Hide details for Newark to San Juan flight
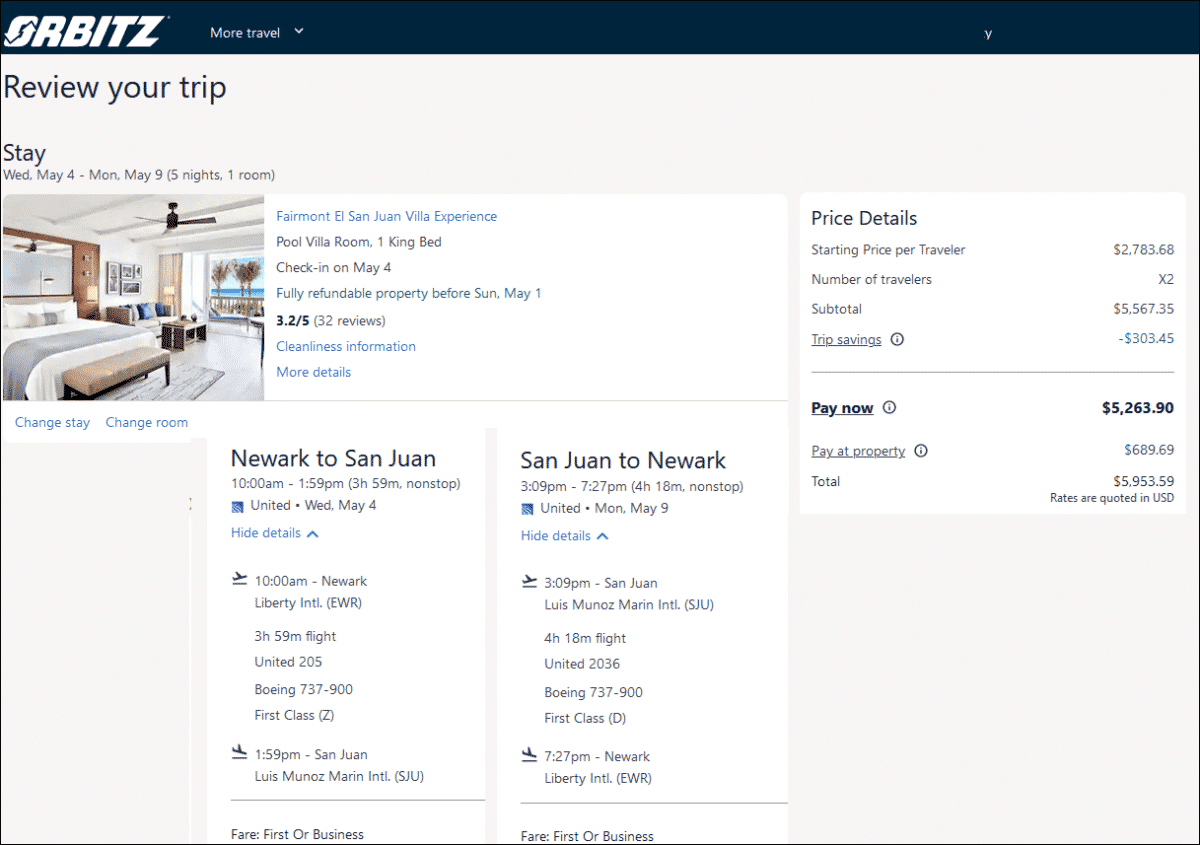 click(x=275, y=533)
